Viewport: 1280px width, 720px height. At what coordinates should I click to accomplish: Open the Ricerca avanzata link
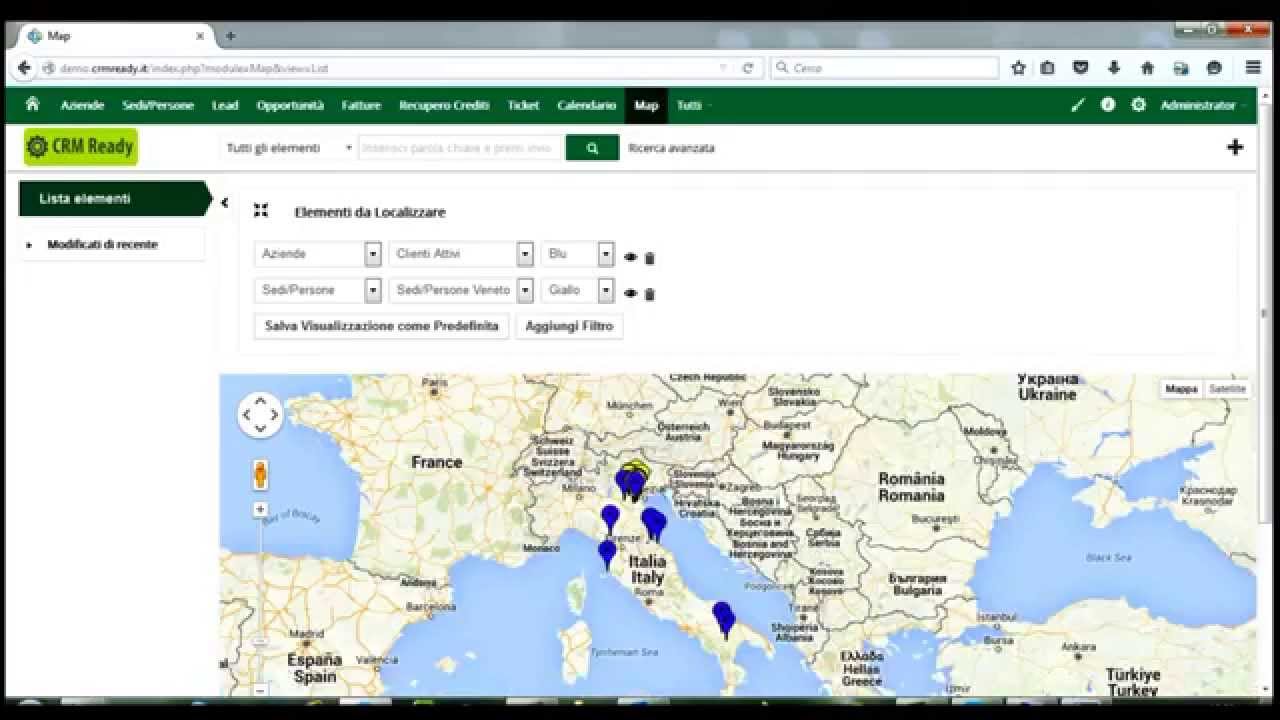671,148
